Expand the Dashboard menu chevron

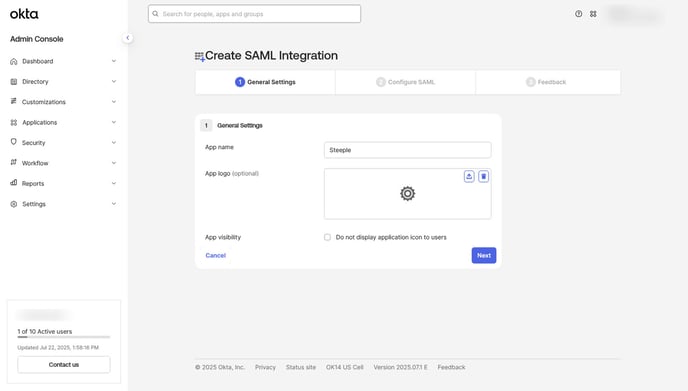pos(114,61)
